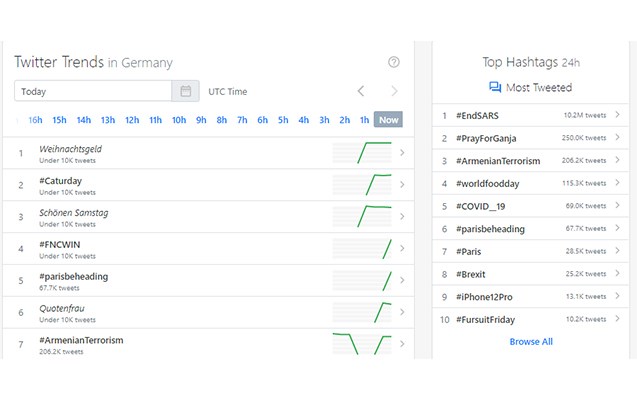
Task: Select the 8h time tab
Action: click(x=221, y=120)
